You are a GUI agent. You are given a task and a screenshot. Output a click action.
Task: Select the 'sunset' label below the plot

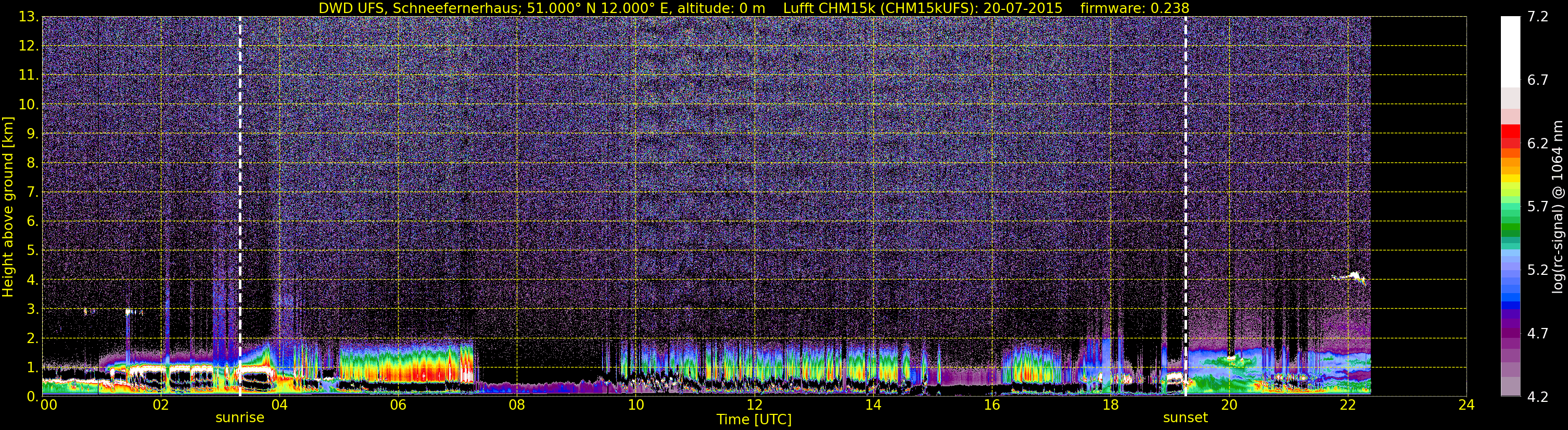point(1185,418)
